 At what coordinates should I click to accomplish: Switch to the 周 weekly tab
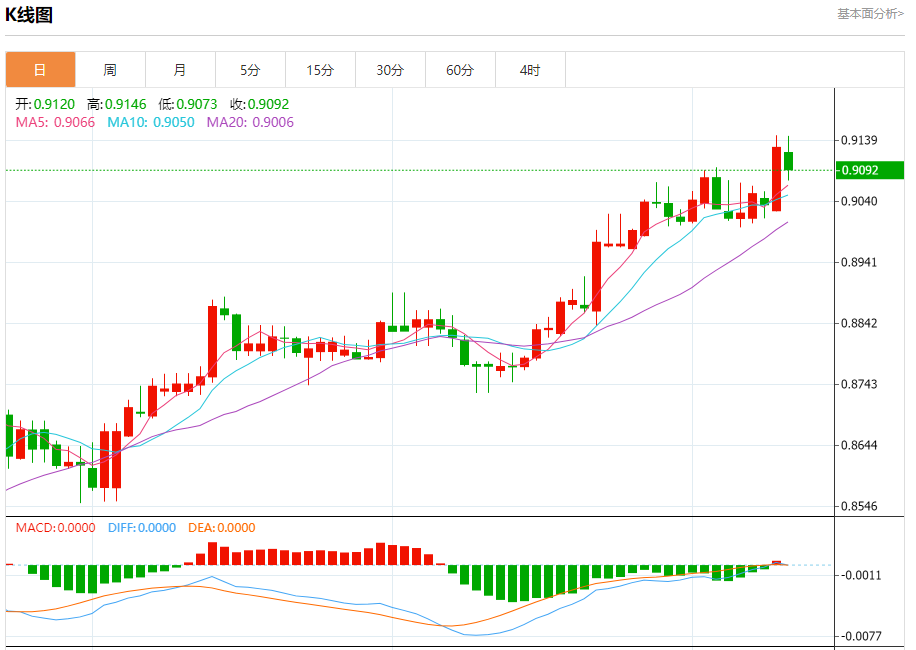[110, 70]
